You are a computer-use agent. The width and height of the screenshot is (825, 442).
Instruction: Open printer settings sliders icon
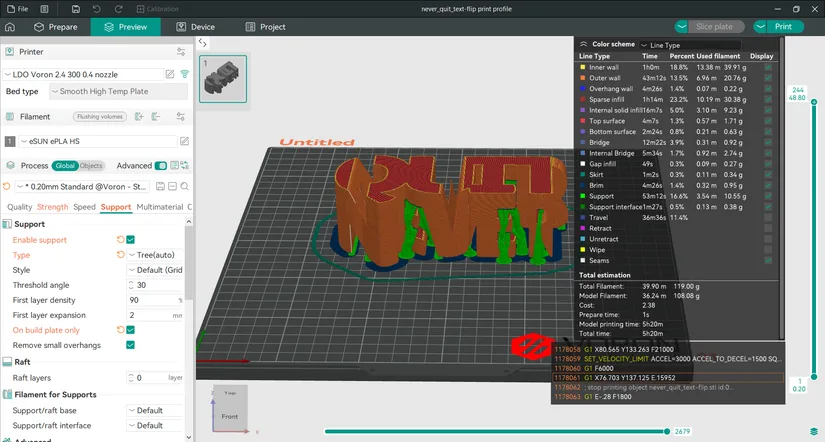point(181,52)
